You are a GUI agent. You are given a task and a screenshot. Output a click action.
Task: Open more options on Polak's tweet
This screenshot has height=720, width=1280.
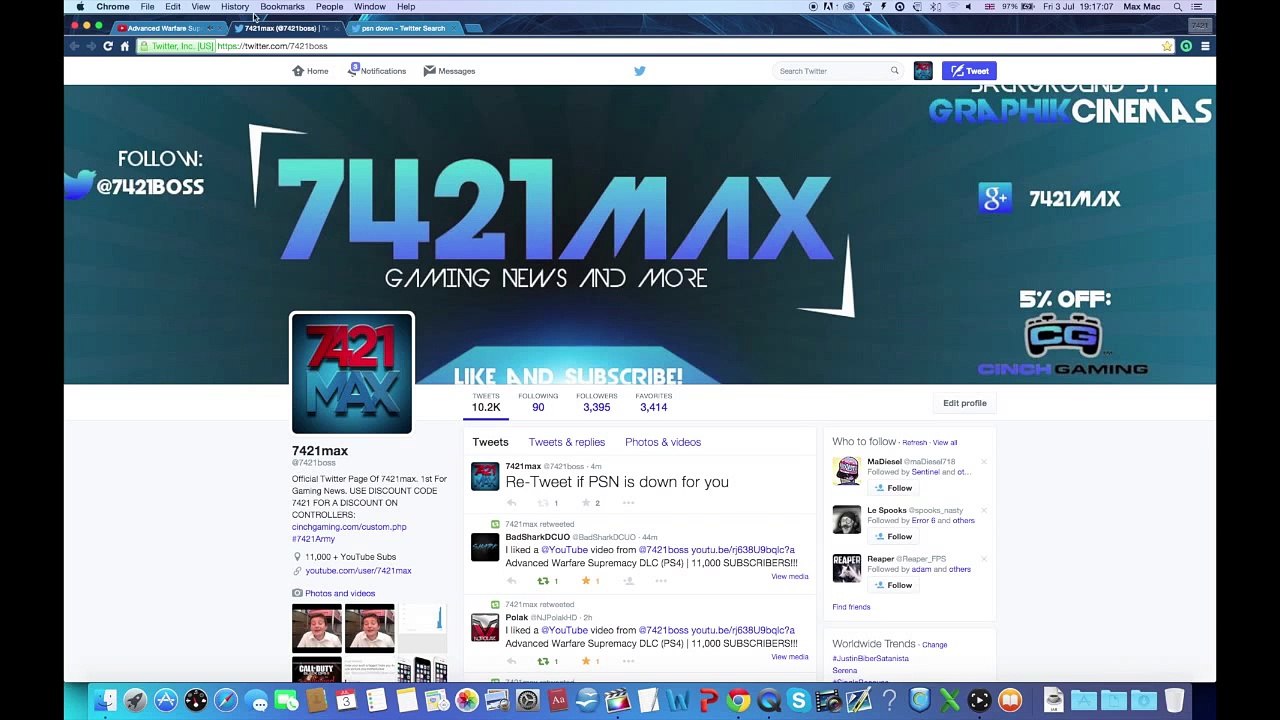pos(629,661)
